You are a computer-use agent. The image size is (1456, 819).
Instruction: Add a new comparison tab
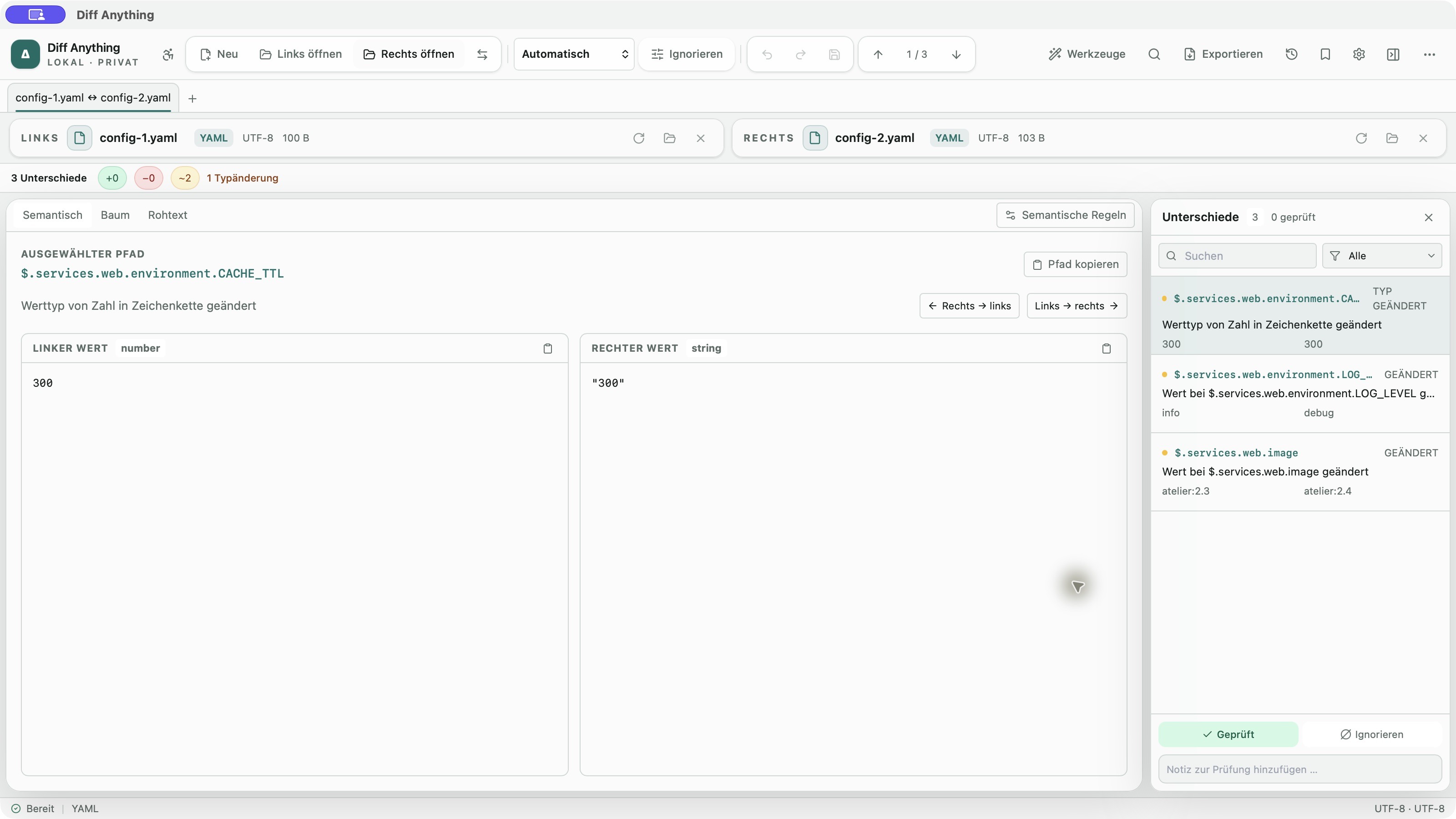pyautogui.click(x=192, y=98)
